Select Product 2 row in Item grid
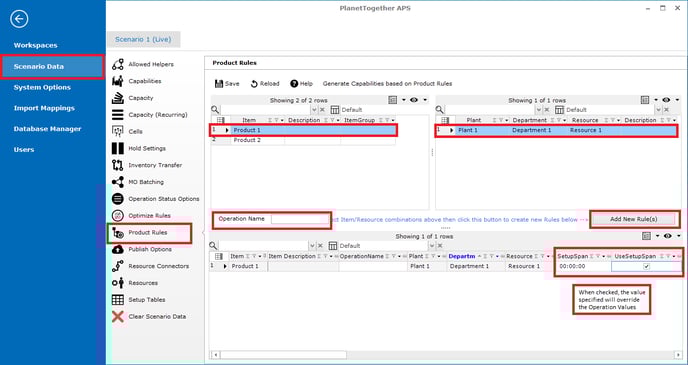Image resolution: width=688 pixels, height=365 pixels. click(304, 140)
